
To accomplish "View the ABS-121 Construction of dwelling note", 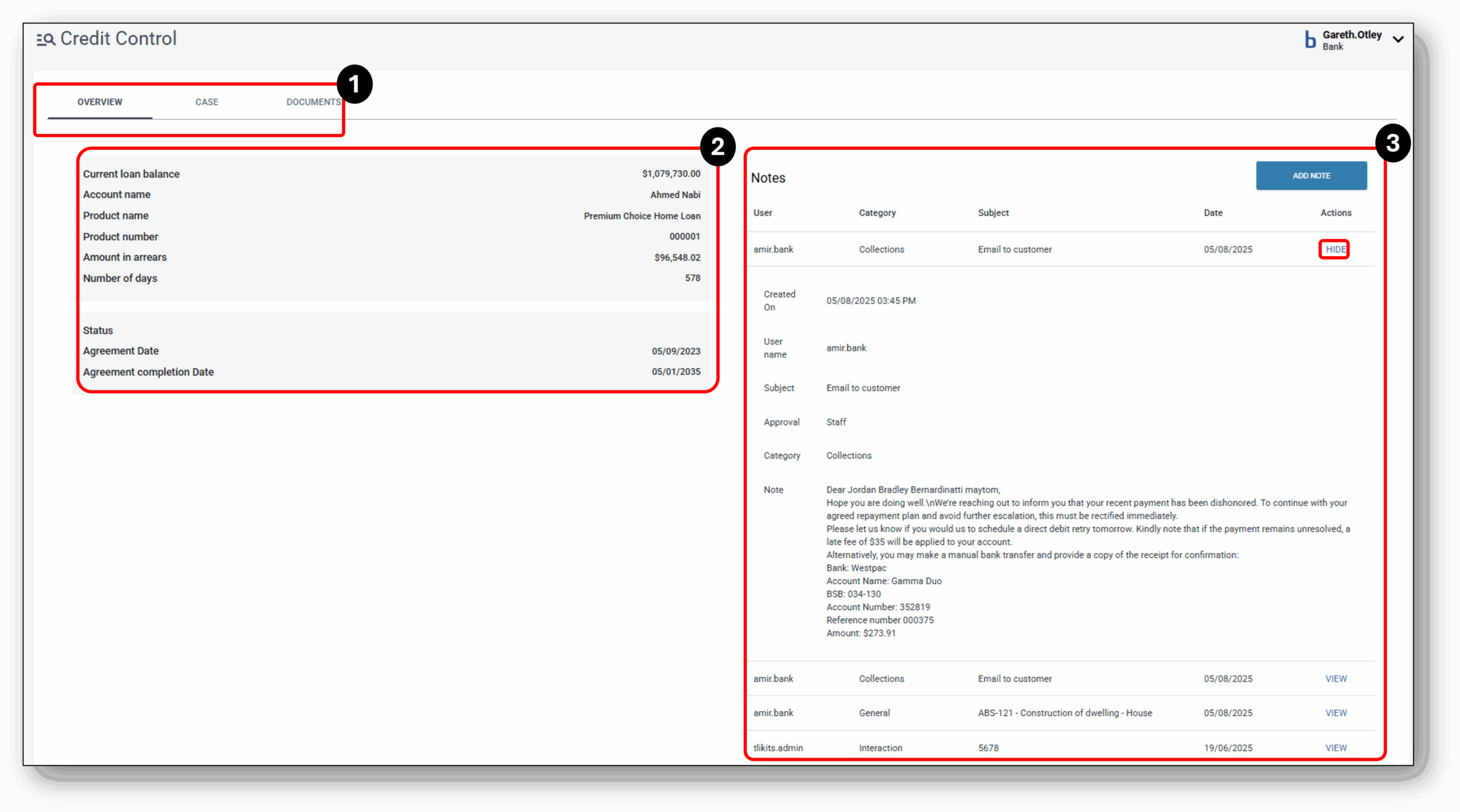I will point(1336,713).
